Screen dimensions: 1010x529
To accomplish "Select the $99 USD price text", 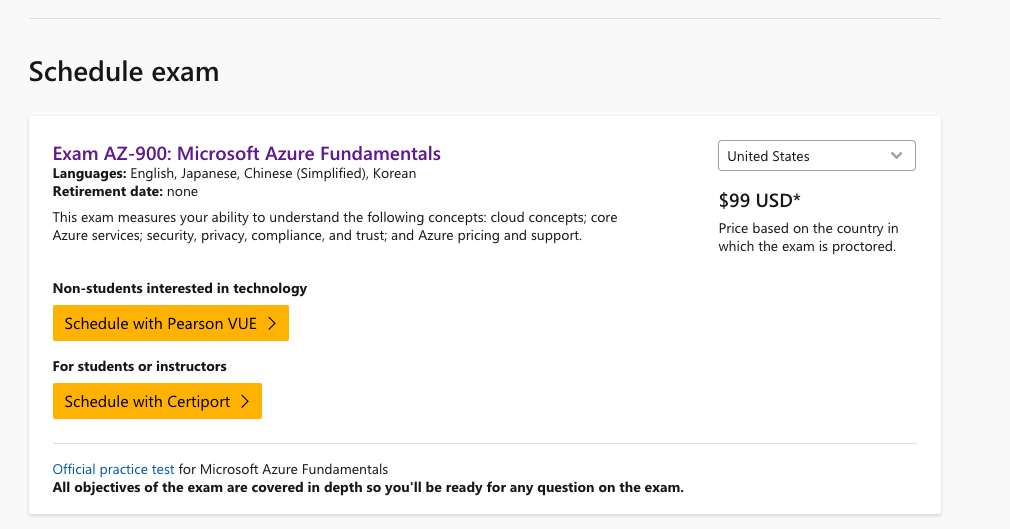I will point(759,198).
